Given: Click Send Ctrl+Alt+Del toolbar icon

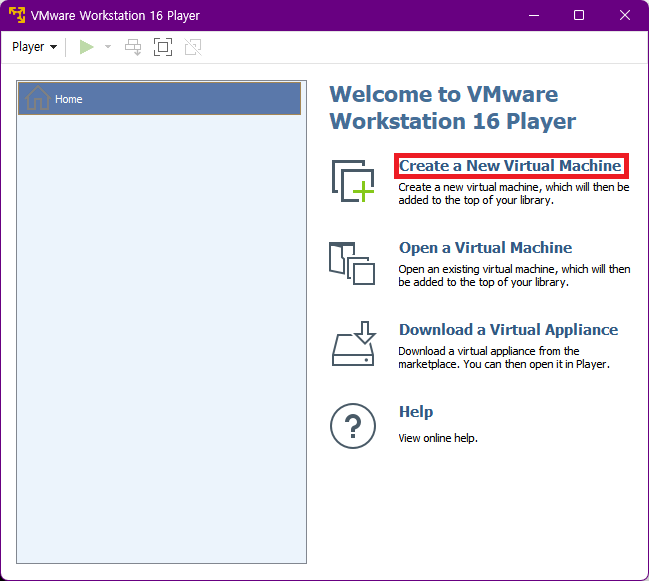Looking at the screenshot, I should 133,47.
